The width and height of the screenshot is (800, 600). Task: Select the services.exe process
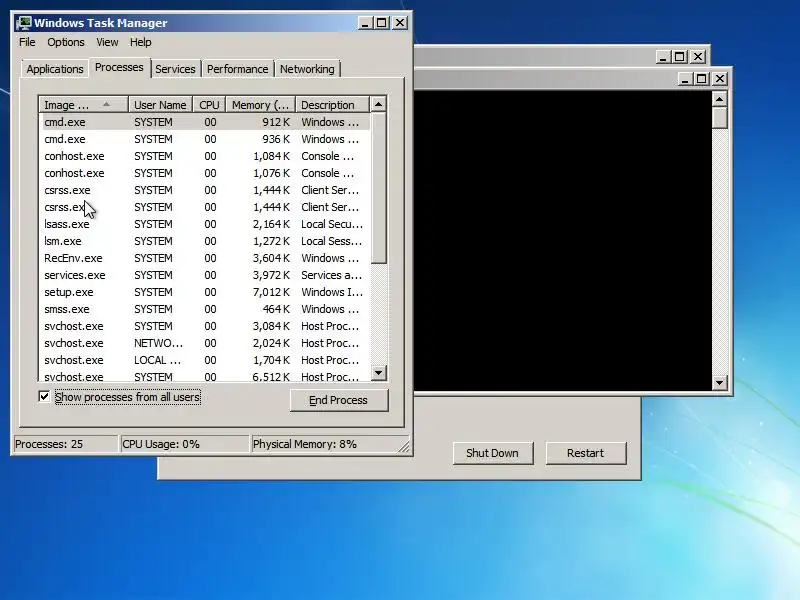[x=204, y=275]
